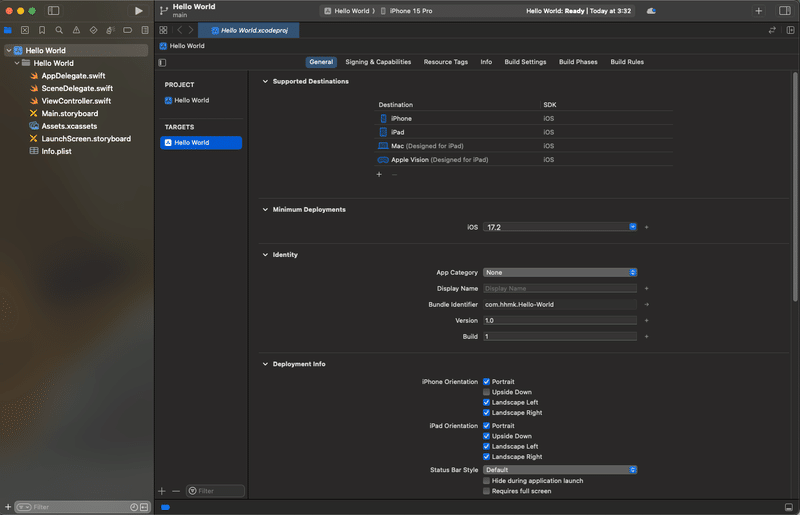Collapse the Hello World group folder

(17, 63)
